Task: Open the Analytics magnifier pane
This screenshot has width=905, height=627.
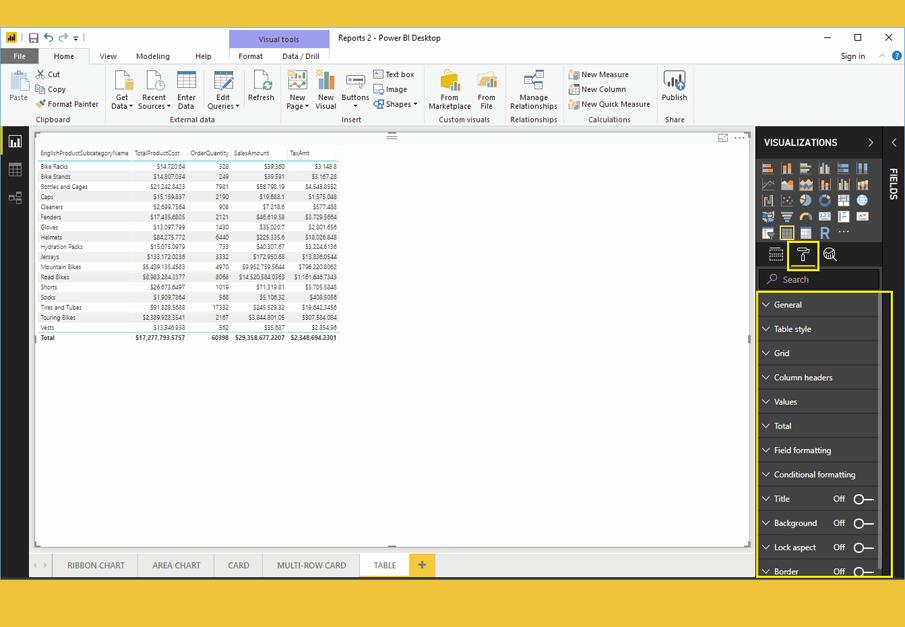Action: [x=830, y=254]
